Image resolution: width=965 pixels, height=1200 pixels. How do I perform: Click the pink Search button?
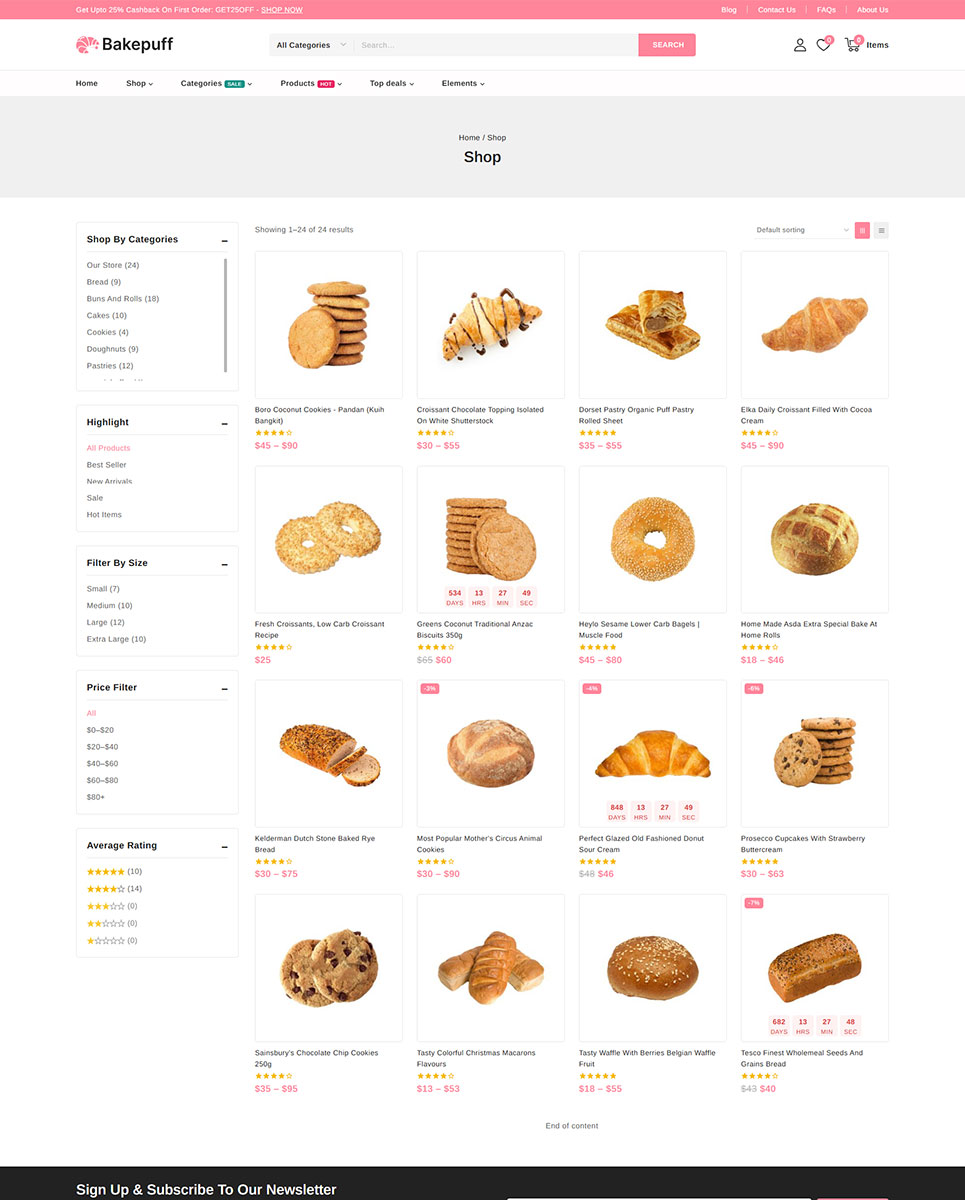(667, 45)
